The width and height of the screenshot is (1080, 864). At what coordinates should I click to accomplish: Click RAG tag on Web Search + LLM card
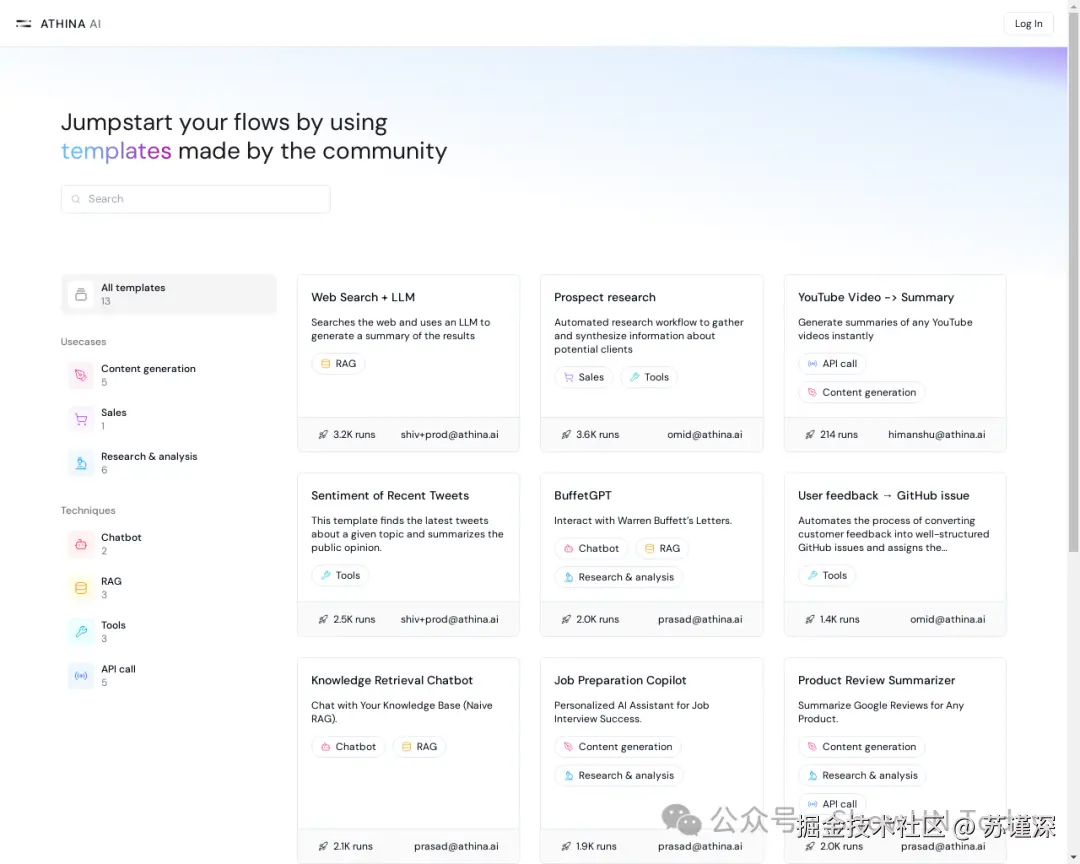click(x=338, y=364)
